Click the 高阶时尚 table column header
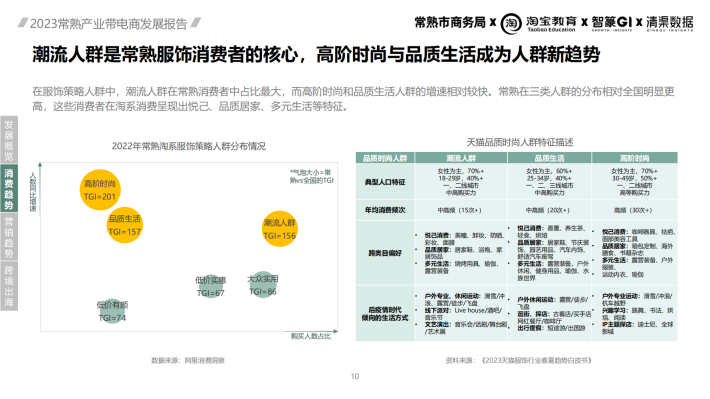The height and width of the screenshot is (399, 710). point(634,158)
